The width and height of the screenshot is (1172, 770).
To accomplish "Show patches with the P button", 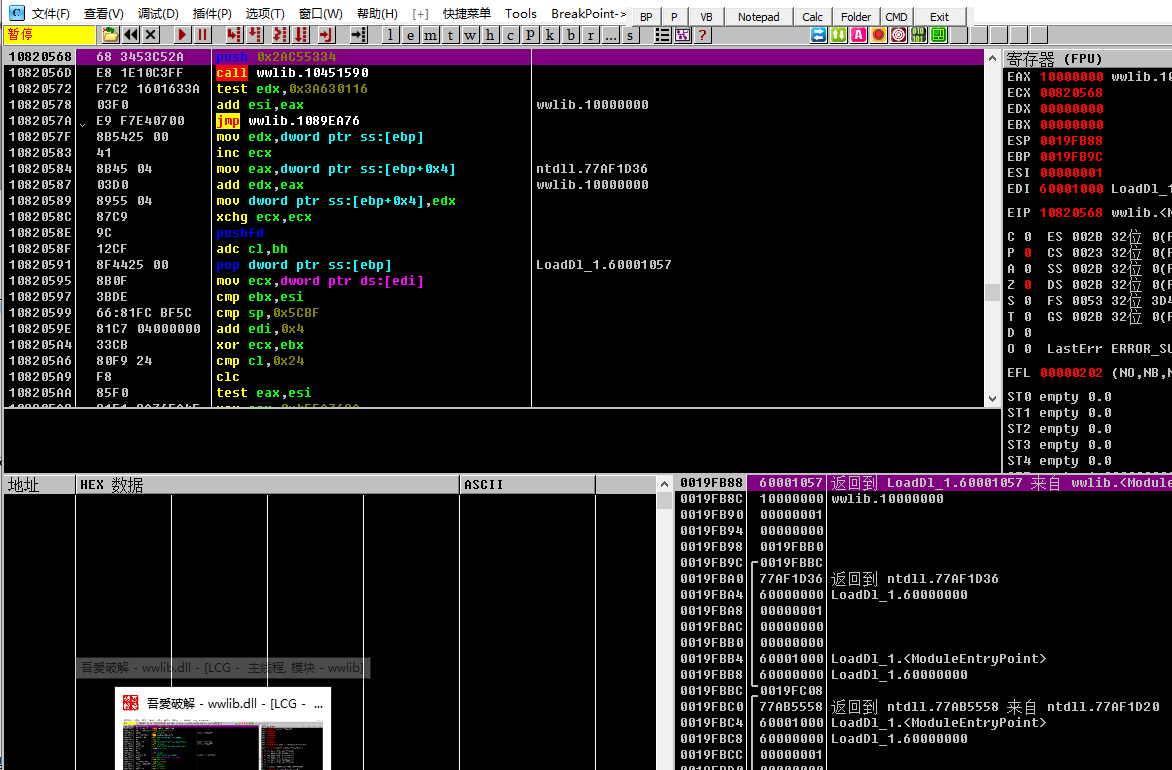I will [x=530, y=34].
